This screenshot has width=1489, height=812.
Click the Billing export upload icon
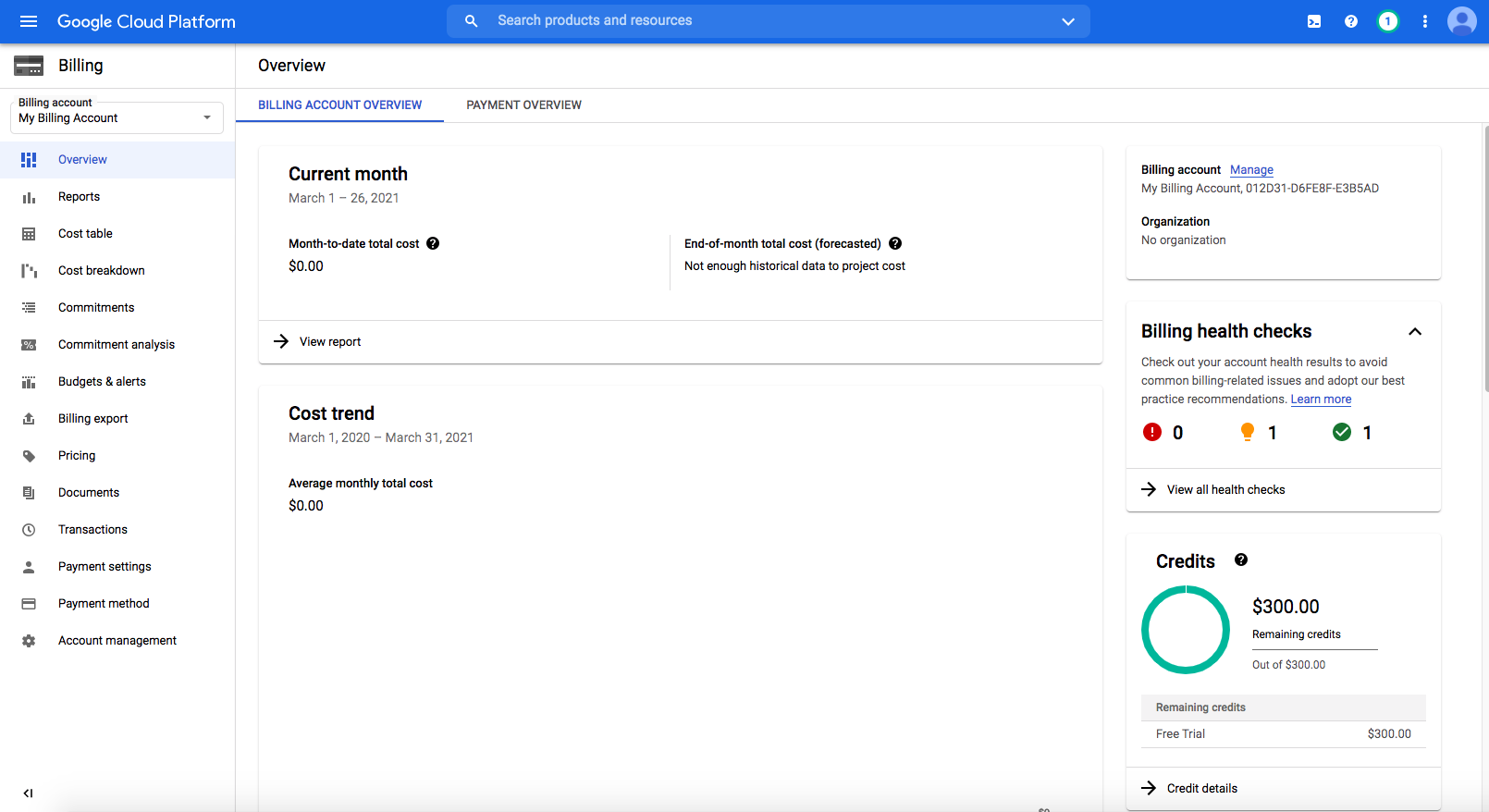[x=29, y=419]
